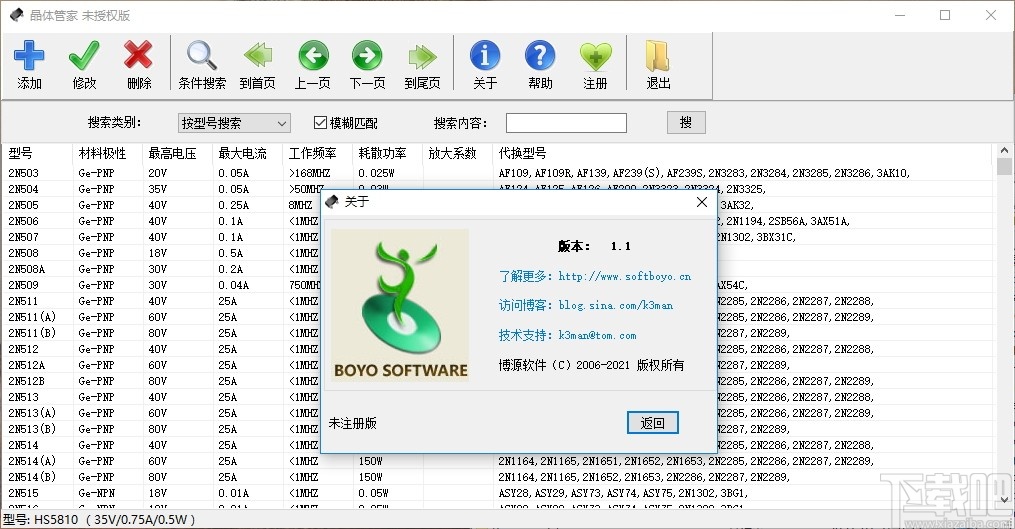Go to previous page 上一页
This screenshot has width=1015, height=529.
click(313, 65)
